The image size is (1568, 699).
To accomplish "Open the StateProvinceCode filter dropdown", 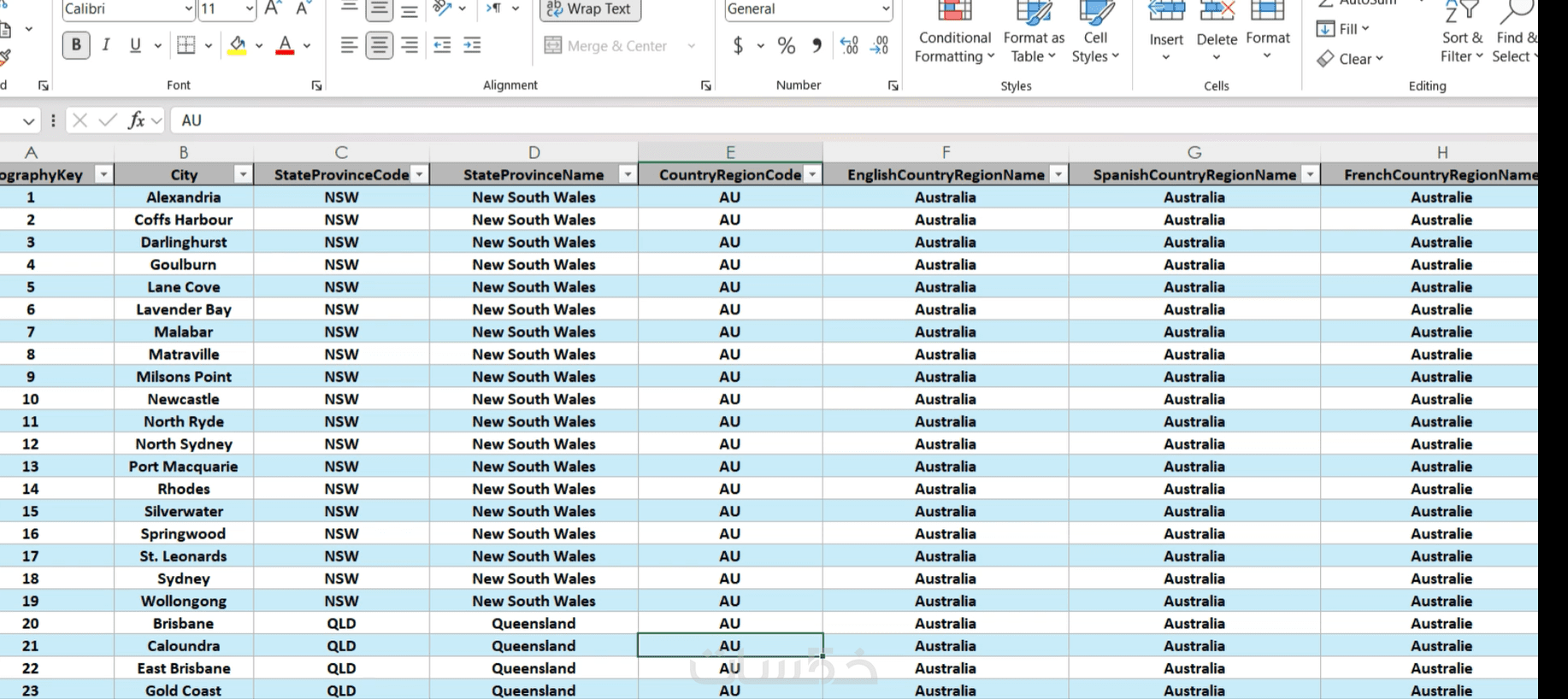I will (420, 175).
